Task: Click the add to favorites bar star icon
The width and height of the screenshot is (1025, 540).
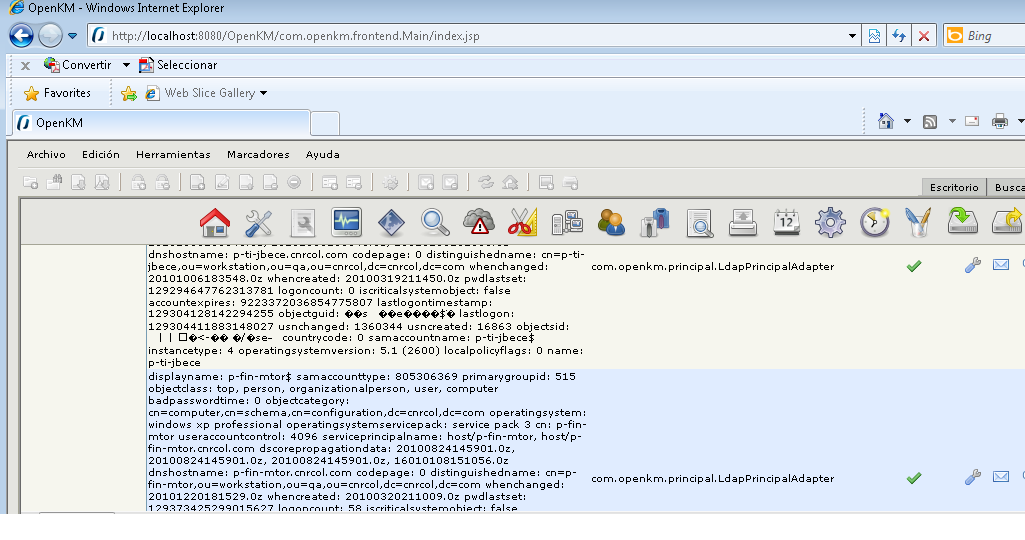Action: [129, 93]
